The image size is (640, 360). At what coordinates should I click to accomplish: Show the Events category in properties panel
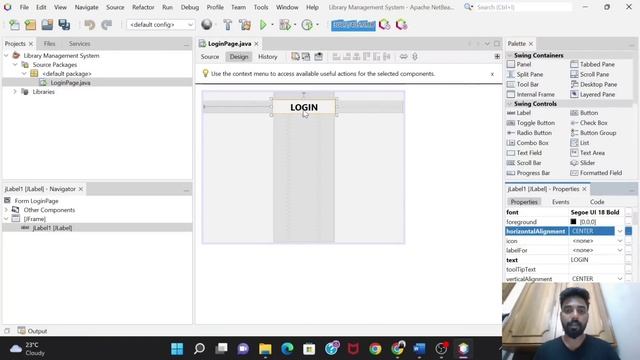(560, 202)
